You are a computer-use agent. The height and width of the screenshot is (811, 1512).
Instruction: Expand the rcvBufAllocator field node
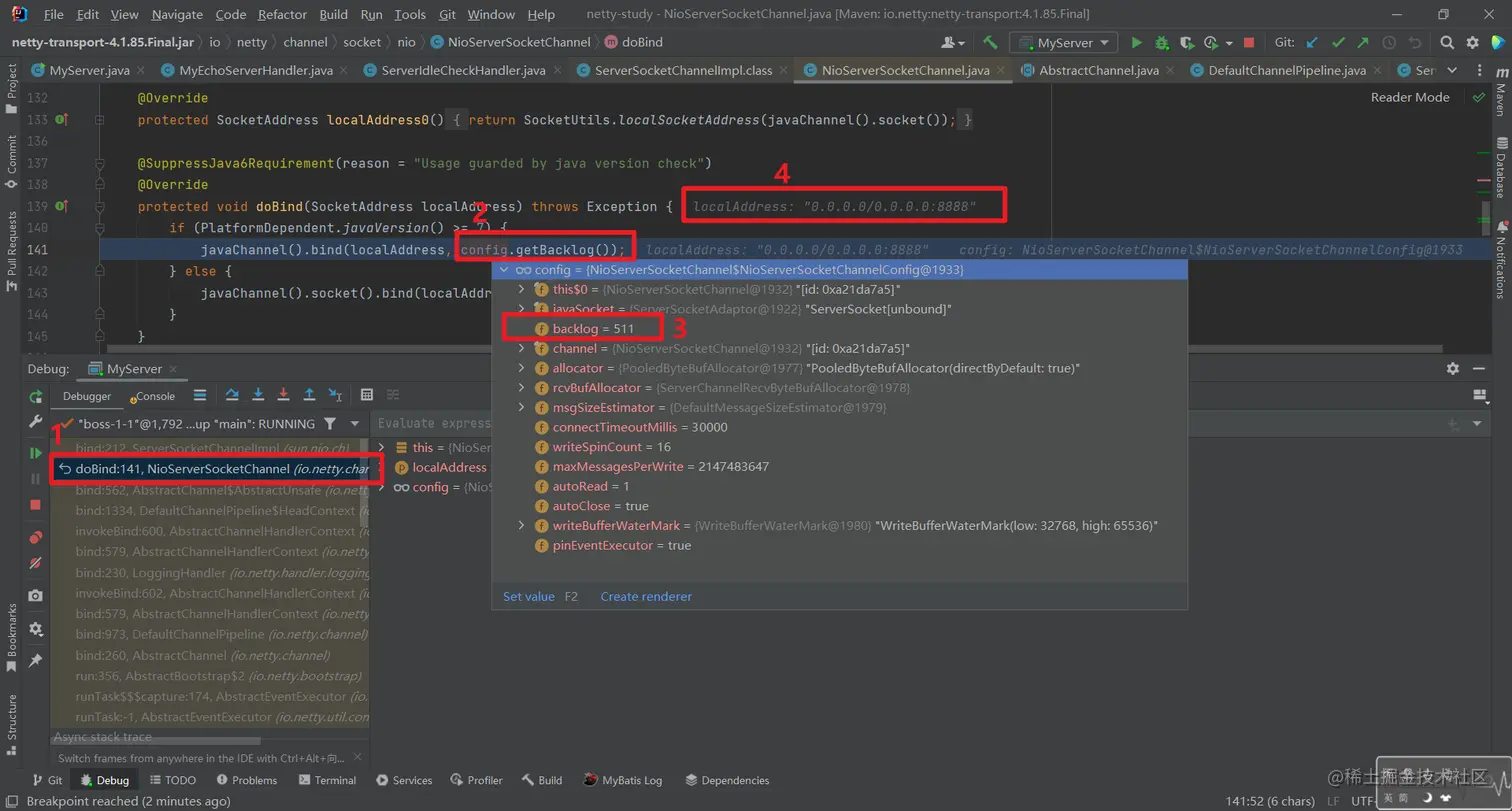(521, 388)
